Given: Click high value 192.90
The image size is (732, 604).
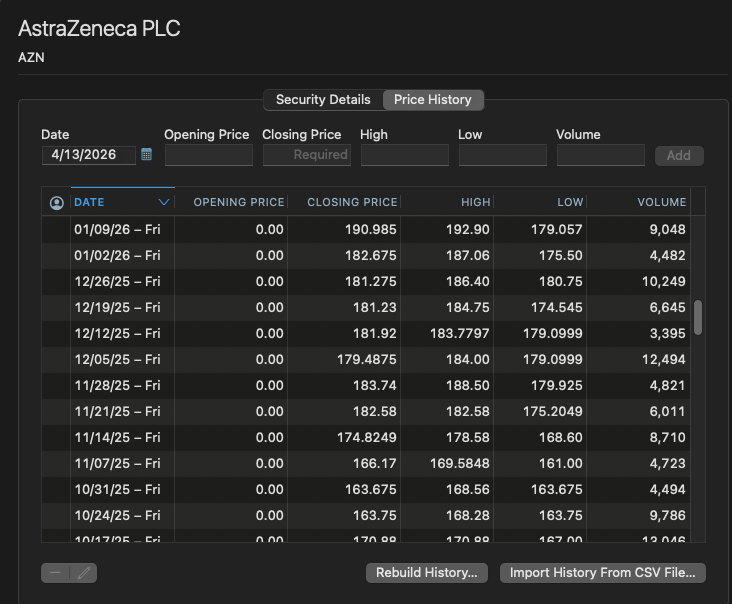Looking at the screenshot, I should tap(468, 229).
